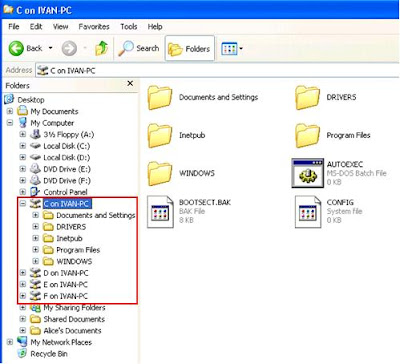Select F on IVAN-PC network drive icon
Screen dimensions: 400x364
pos(35,296)
